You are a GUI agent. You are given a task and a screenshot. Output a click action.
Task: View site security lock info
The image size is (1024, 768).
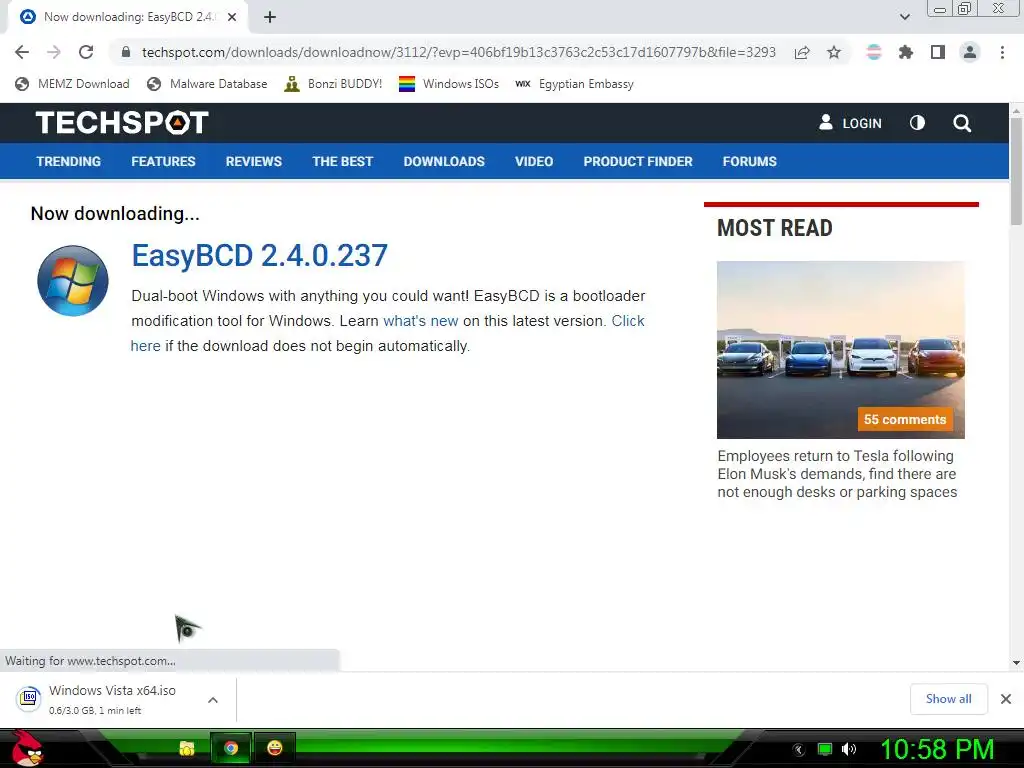(x=126, y=52)
